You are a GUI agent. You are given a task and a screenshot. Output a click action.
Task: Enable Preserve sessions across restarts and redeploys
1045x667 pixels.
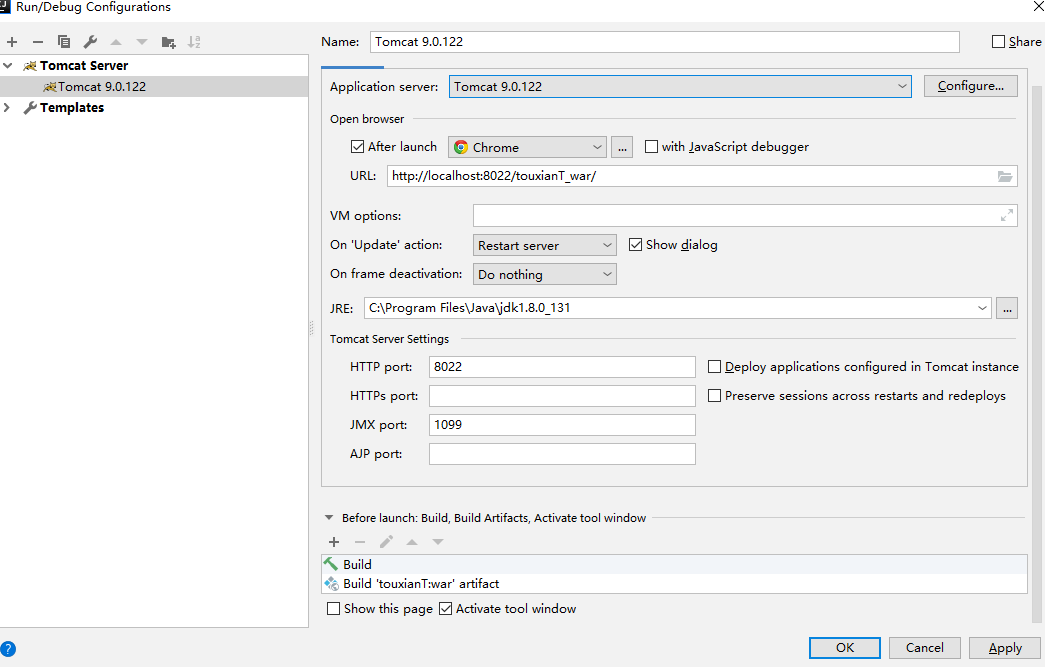(714, 396)
